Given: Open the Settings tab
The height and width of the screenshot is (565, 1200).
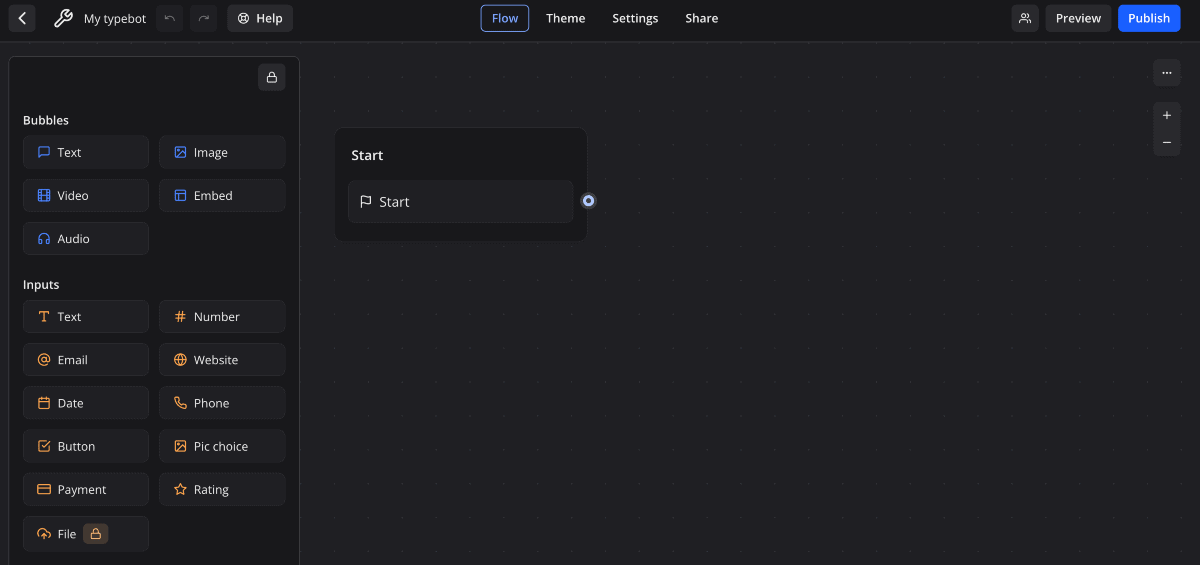Looking at the screenshot, I should 635,18.
